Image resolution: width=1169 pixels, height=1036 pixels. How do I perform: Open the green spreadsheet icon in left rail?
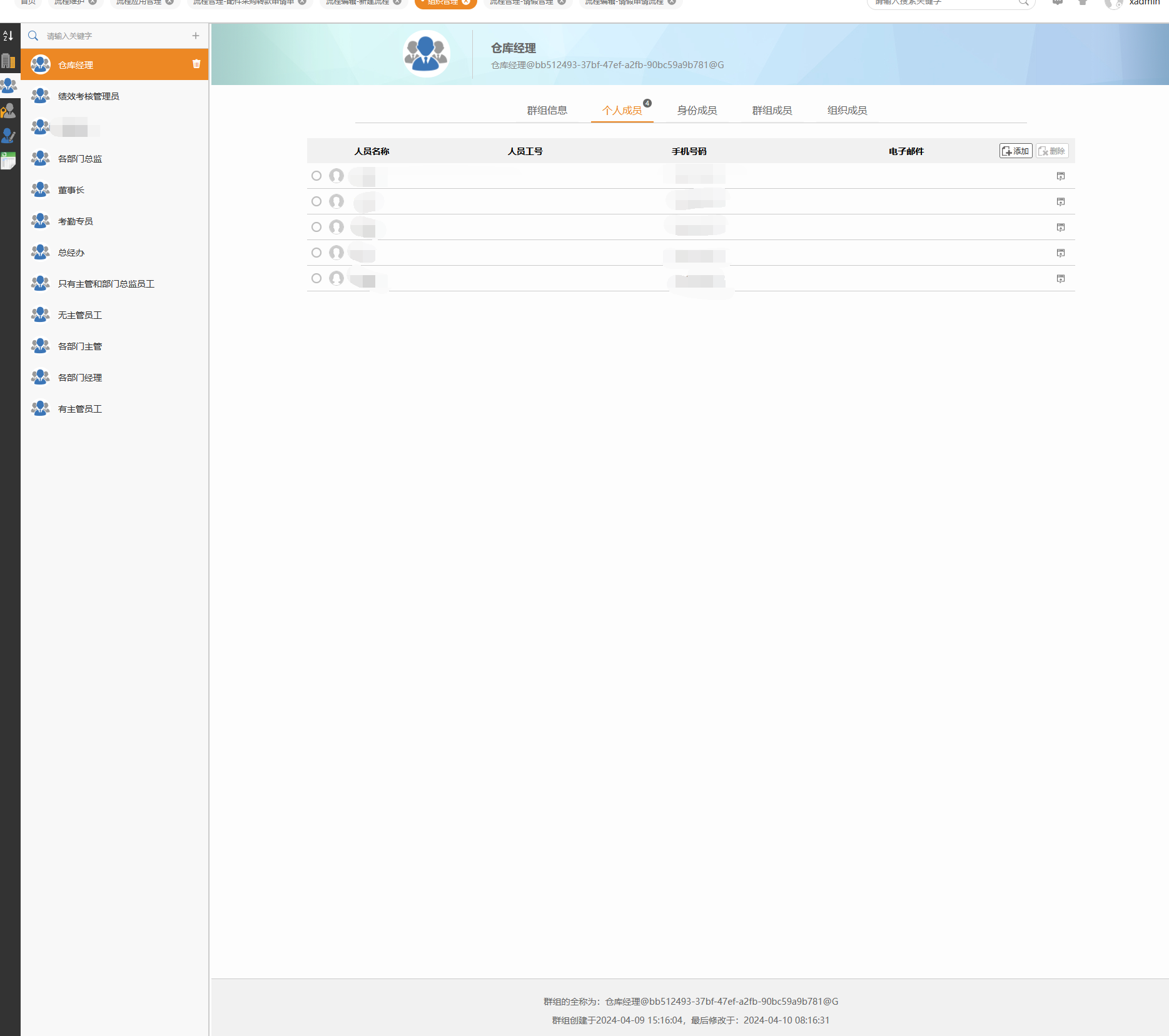point(8,161)
